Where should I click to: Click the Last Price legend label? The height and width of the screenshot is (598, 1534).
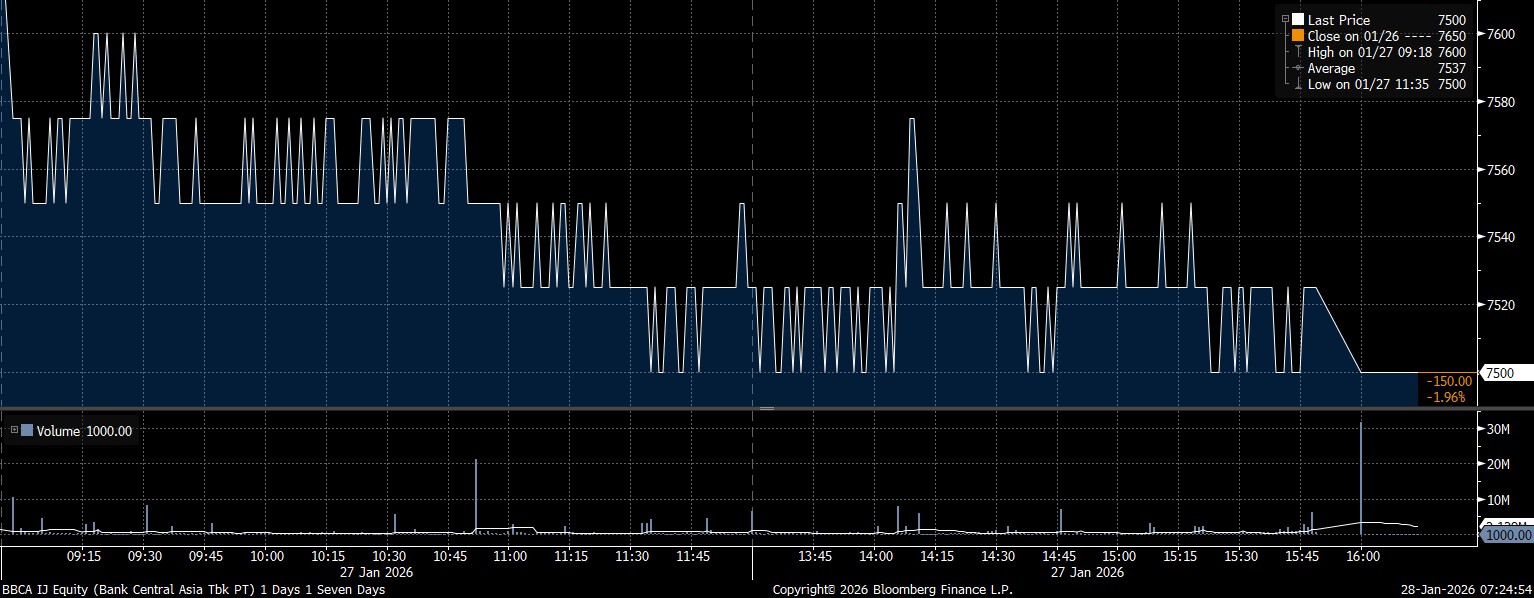[1338, 20]
